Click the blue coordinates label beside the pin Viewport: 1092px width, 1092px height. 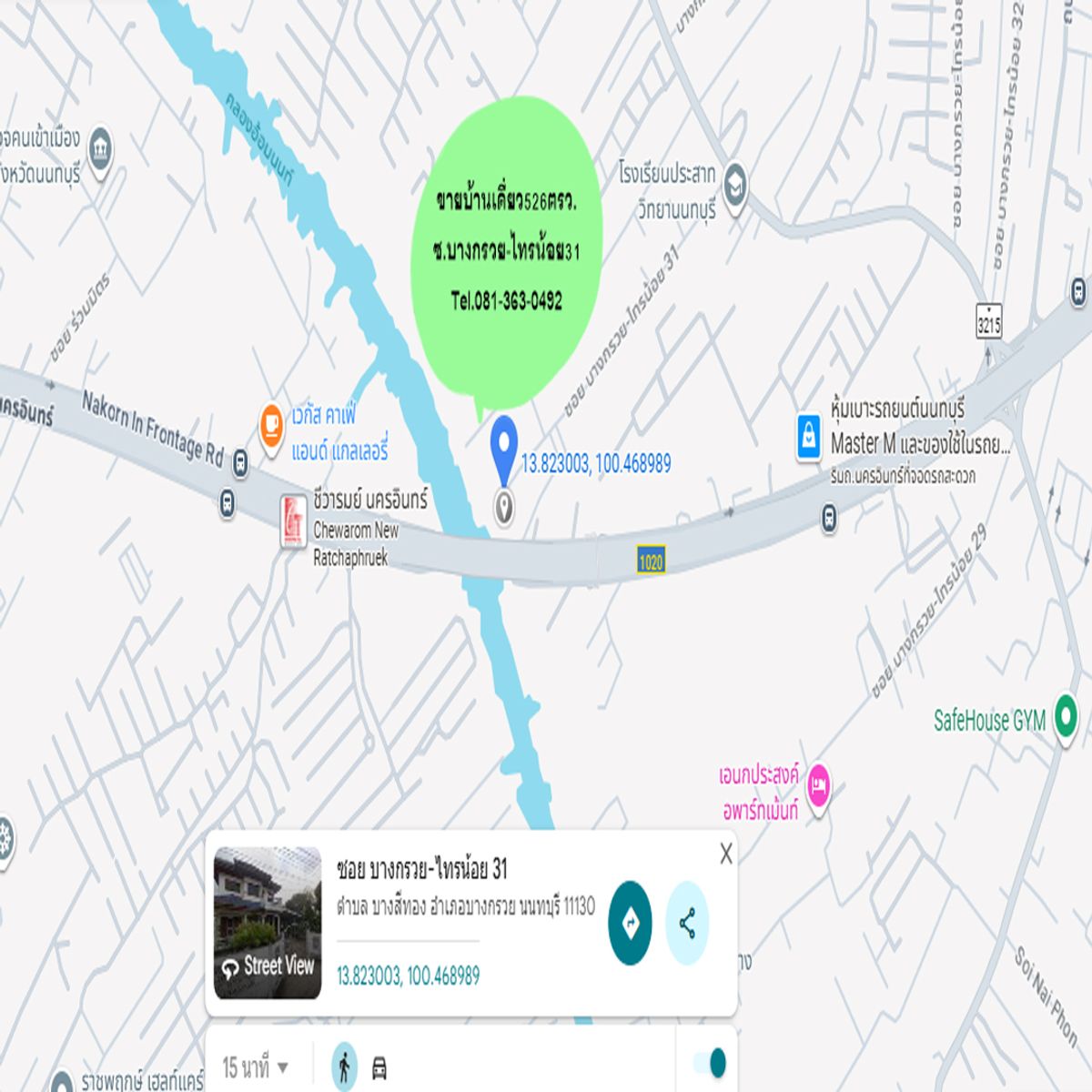click(x=596, y=464)
